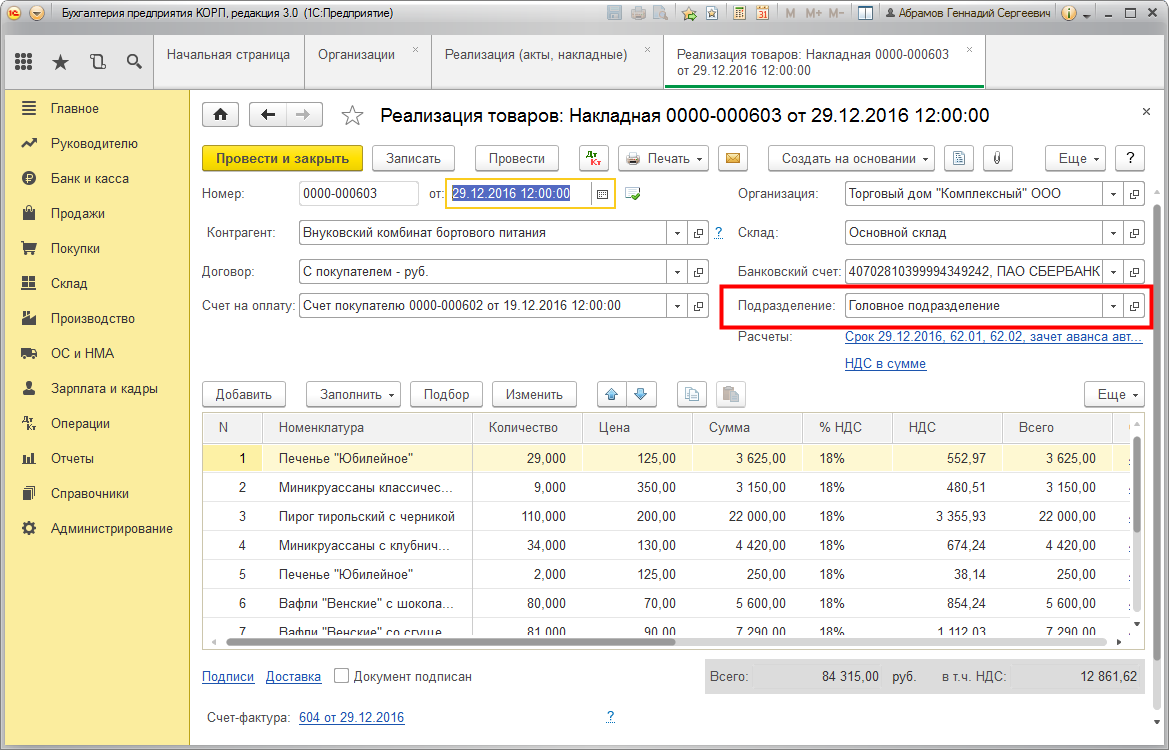
Task: Expand the Договор dropdown list
Action: click(677, 272)
